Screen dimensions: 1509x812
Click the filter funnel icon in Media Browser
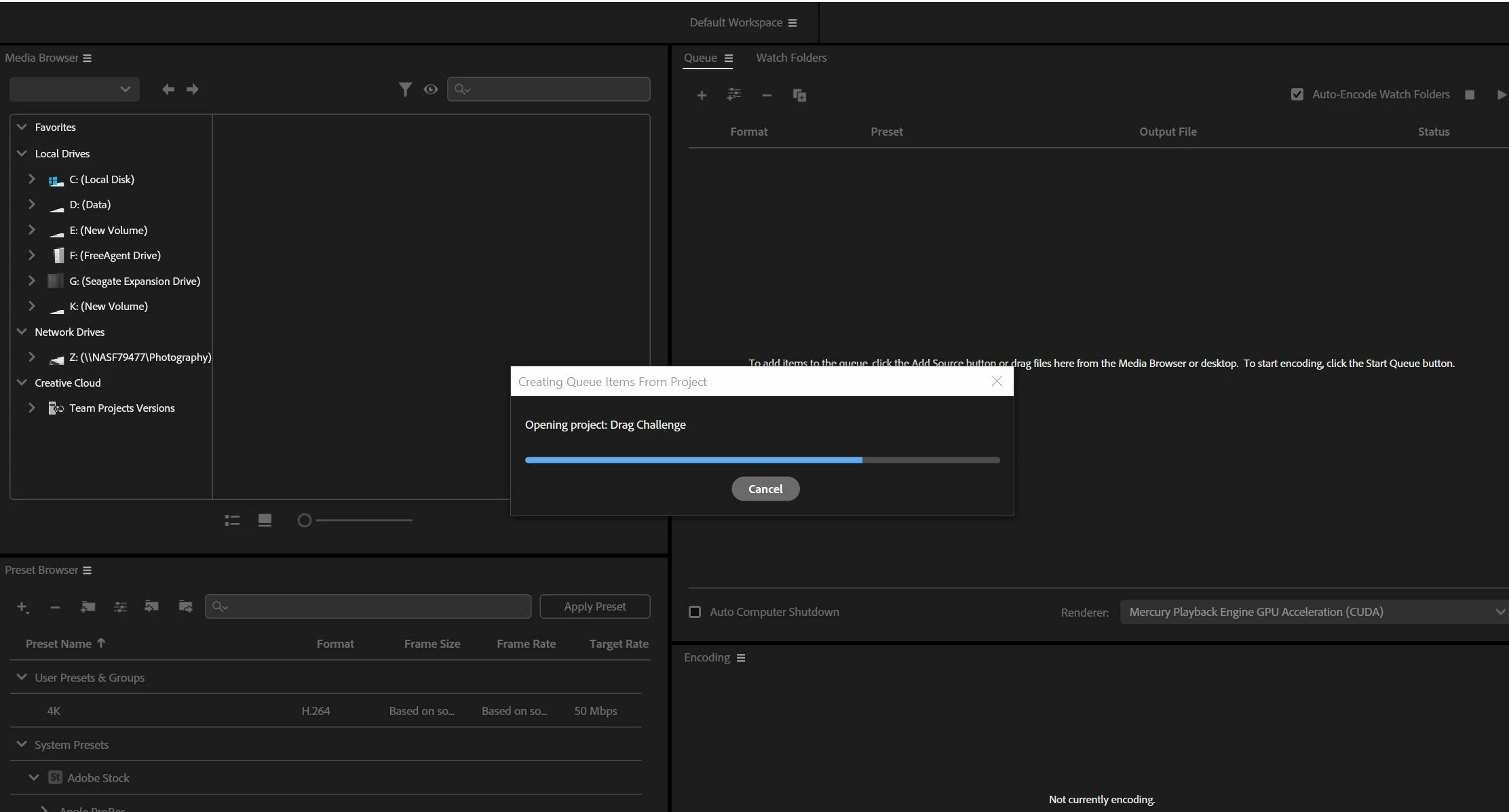[x=405, y=89]
